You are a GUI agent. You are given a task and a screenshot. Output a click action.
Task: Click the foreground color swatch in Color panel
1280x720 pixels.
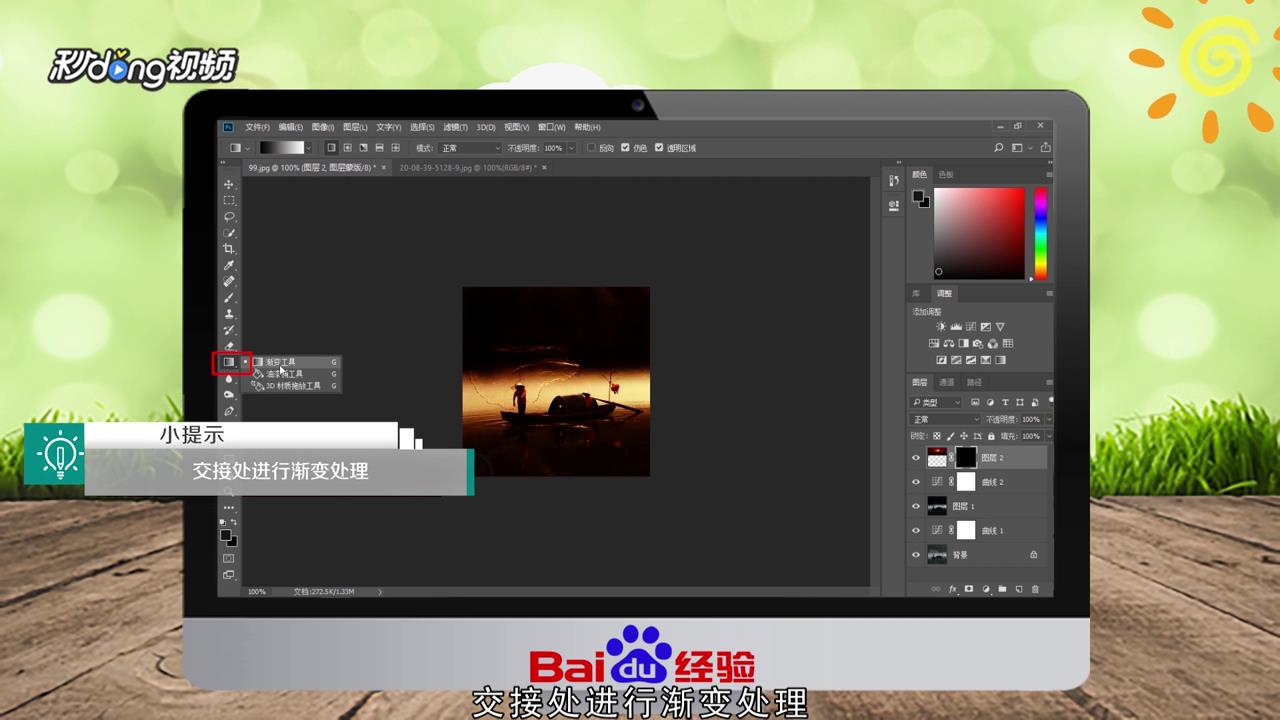pyautogui.click(x=918, y=197)
